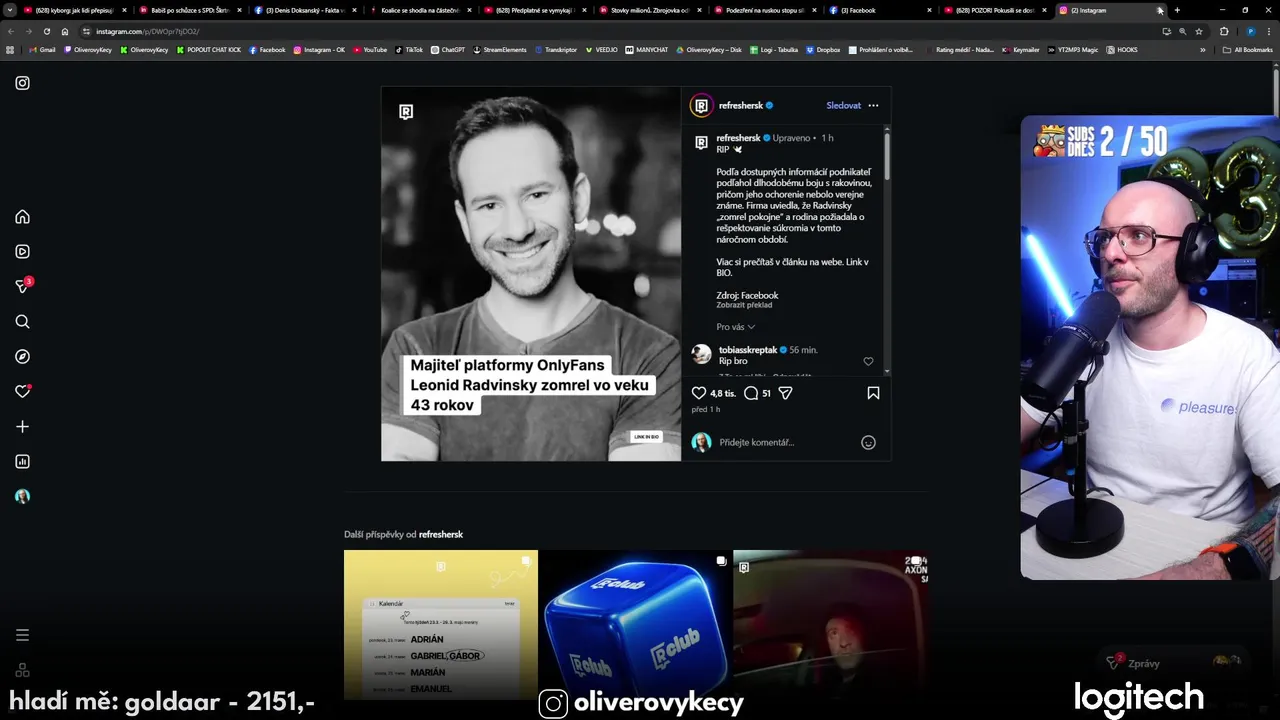Open StreamElements bookmark
This screenshot has width=1280, height=720.
500,49
